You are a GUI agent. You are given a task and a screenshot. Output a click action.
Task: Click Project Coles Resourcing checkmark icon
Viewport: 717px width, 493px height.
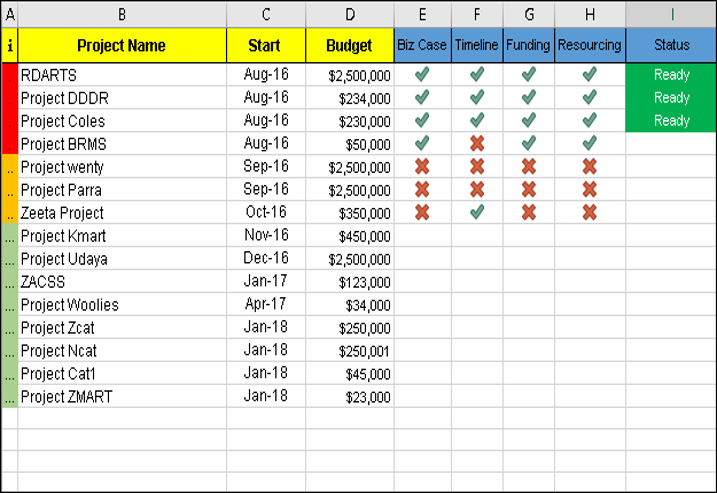(590, 120)
